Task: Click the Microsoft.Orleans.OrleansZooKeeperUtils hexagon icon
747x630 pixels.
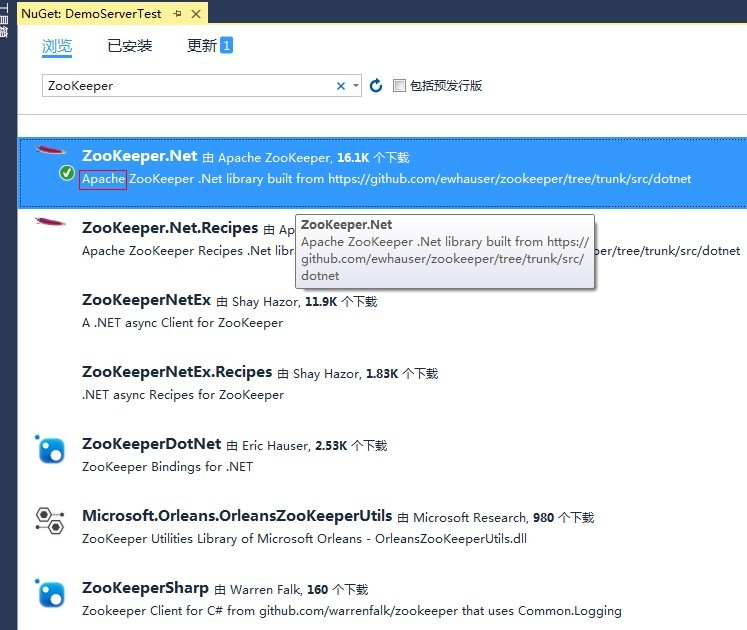Action: [x=50, y=520]
